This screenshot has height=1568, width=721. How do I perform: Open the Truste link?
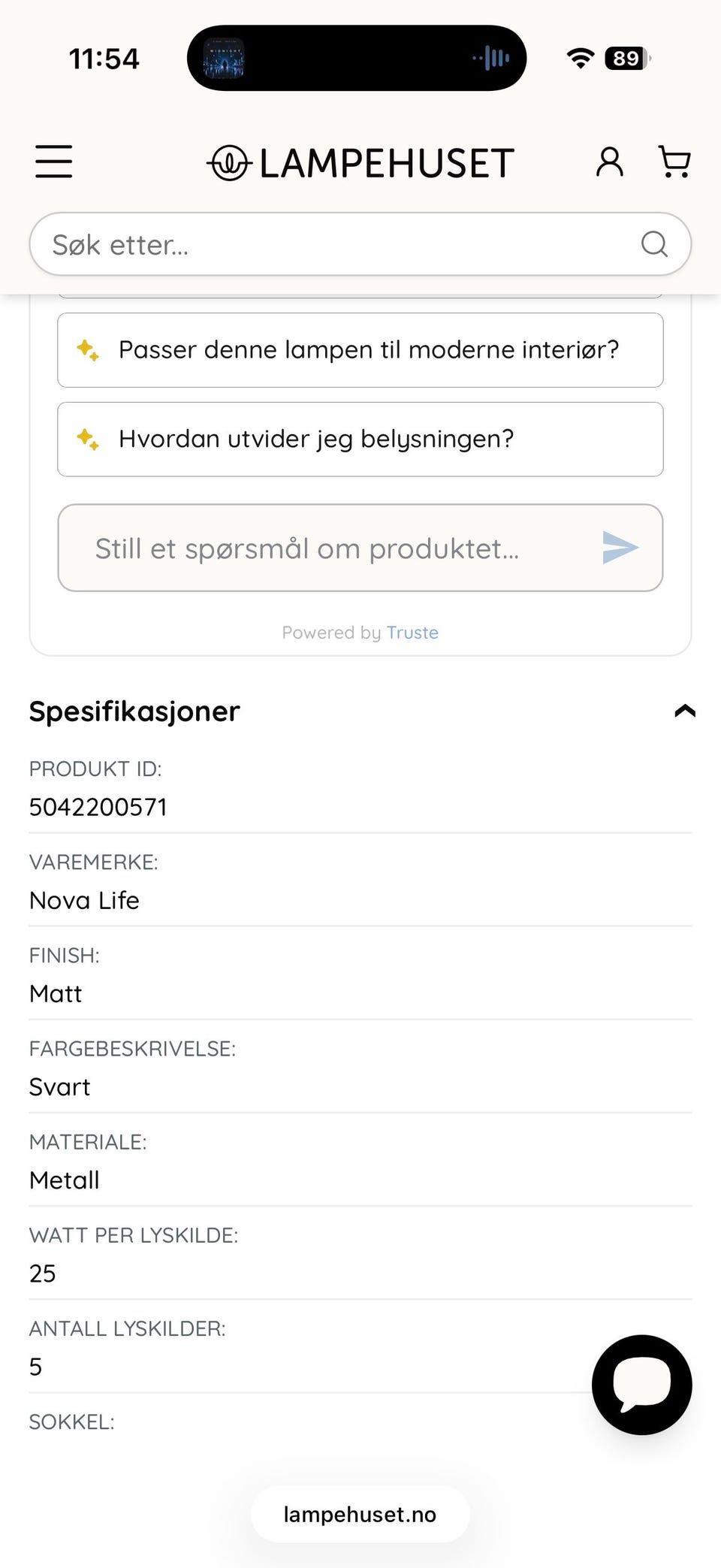[412, 633]
